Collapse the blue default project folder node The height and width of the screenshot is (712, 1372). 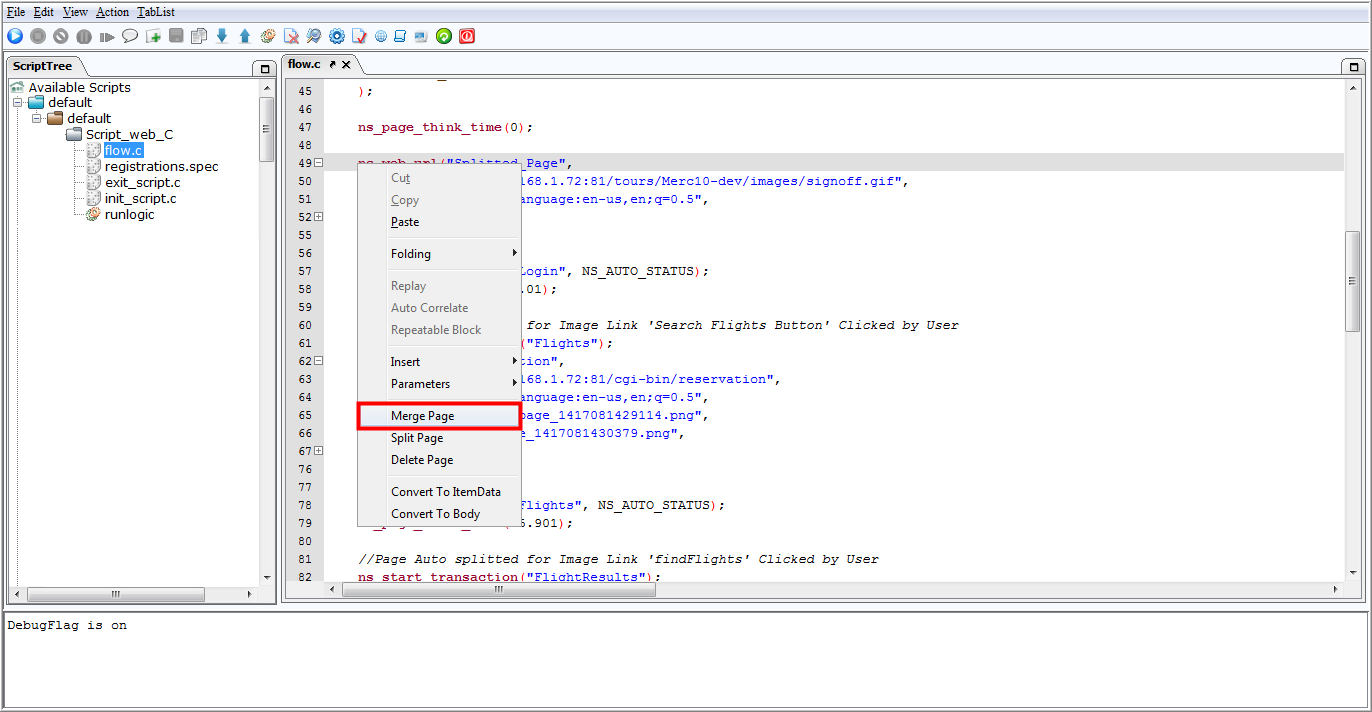[17, 102]
